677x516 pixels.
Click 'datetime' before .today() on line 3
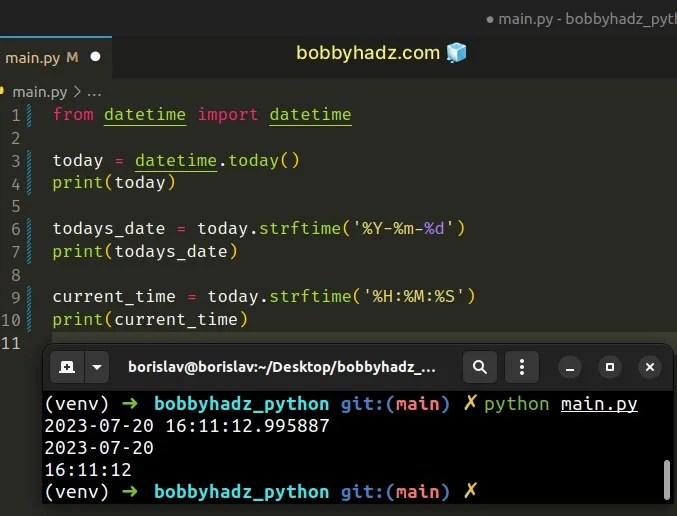tap(176, 161)
